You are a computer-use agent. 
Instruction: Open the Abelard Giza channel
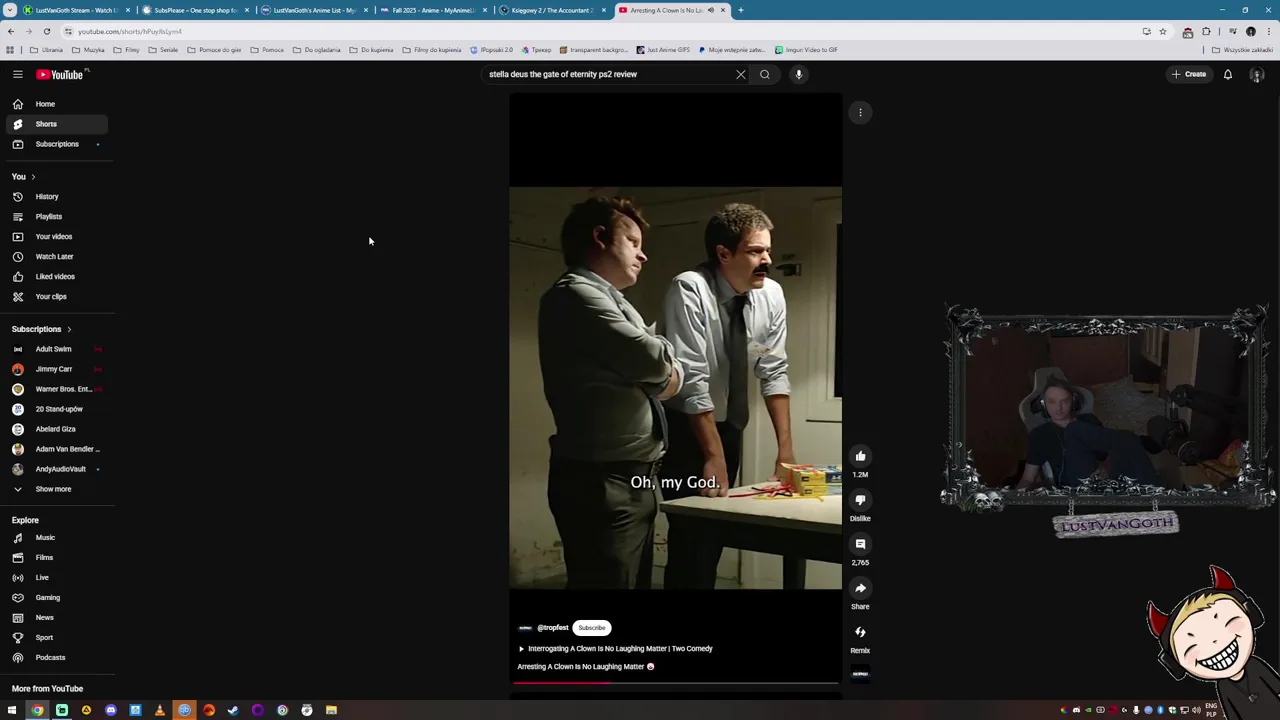point(56,429)
